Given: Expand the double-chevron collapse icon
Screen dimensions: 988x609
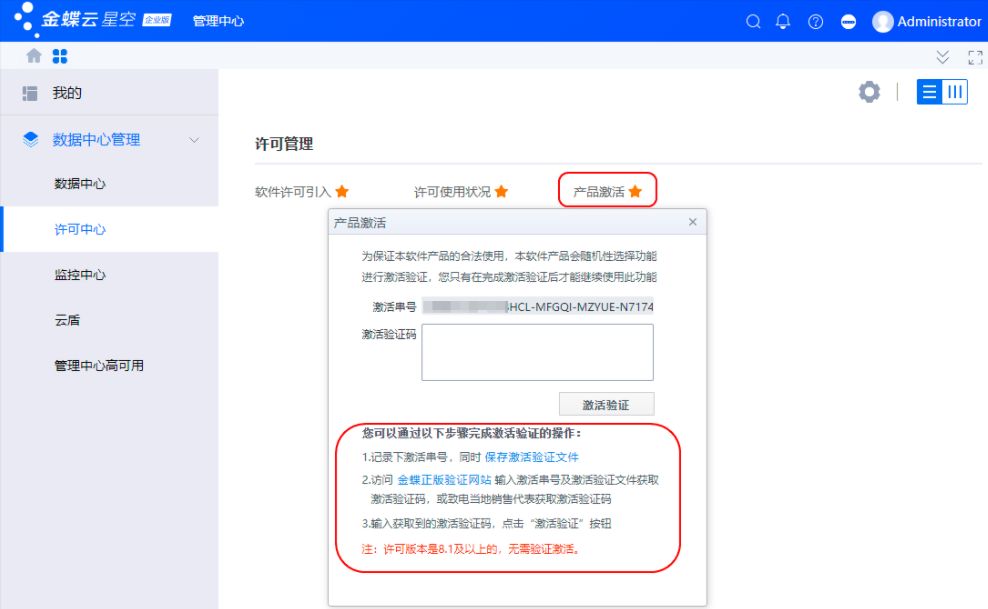Looking at the screenshot, I should tap(943, 57).
